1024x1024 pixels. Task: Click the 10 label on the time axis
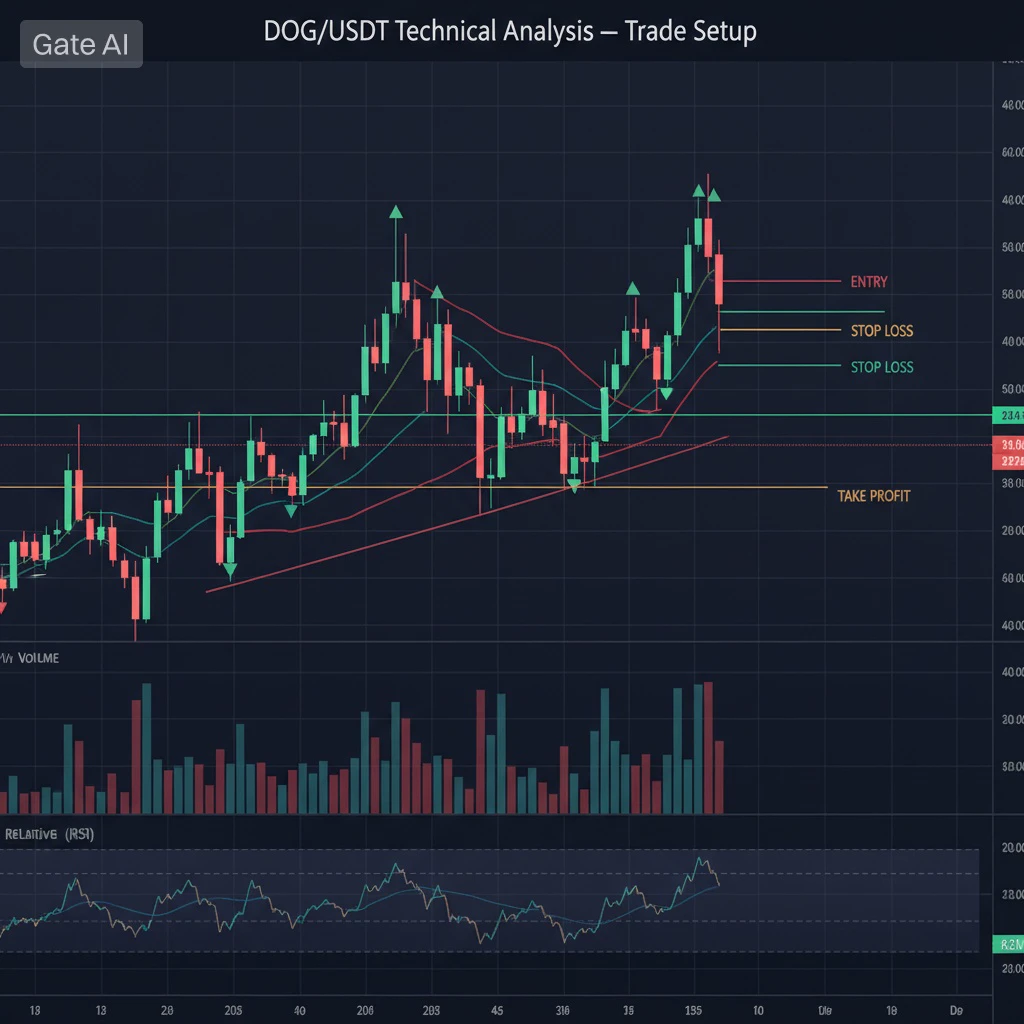point(758,1010)
